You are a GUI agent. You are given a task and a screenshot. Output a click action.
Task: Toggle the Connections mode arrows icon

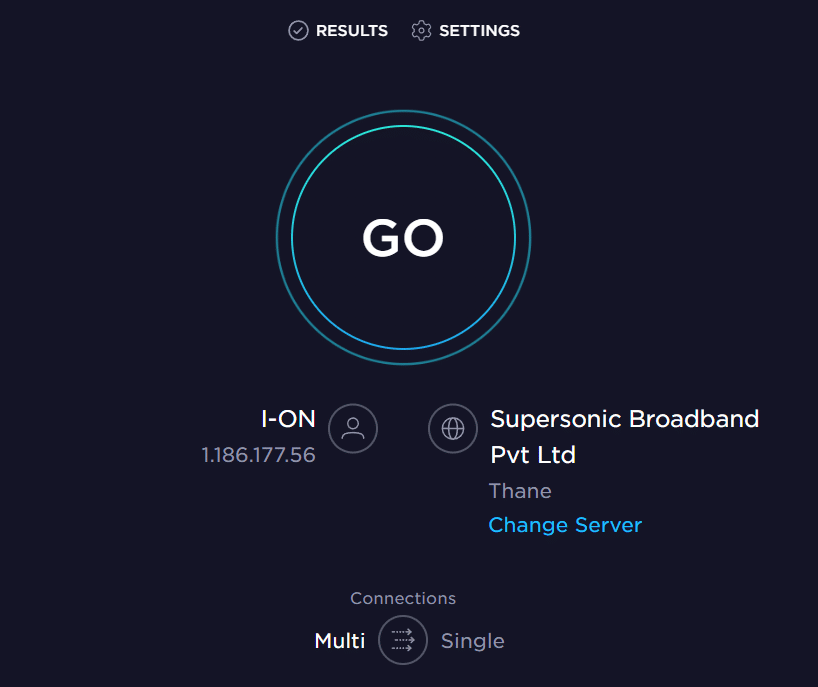pos(403,641)
